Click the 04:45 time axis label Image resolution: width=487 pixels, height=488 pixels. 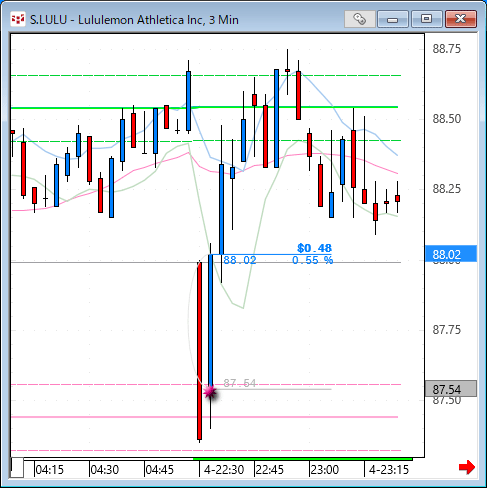pos(160,470)
